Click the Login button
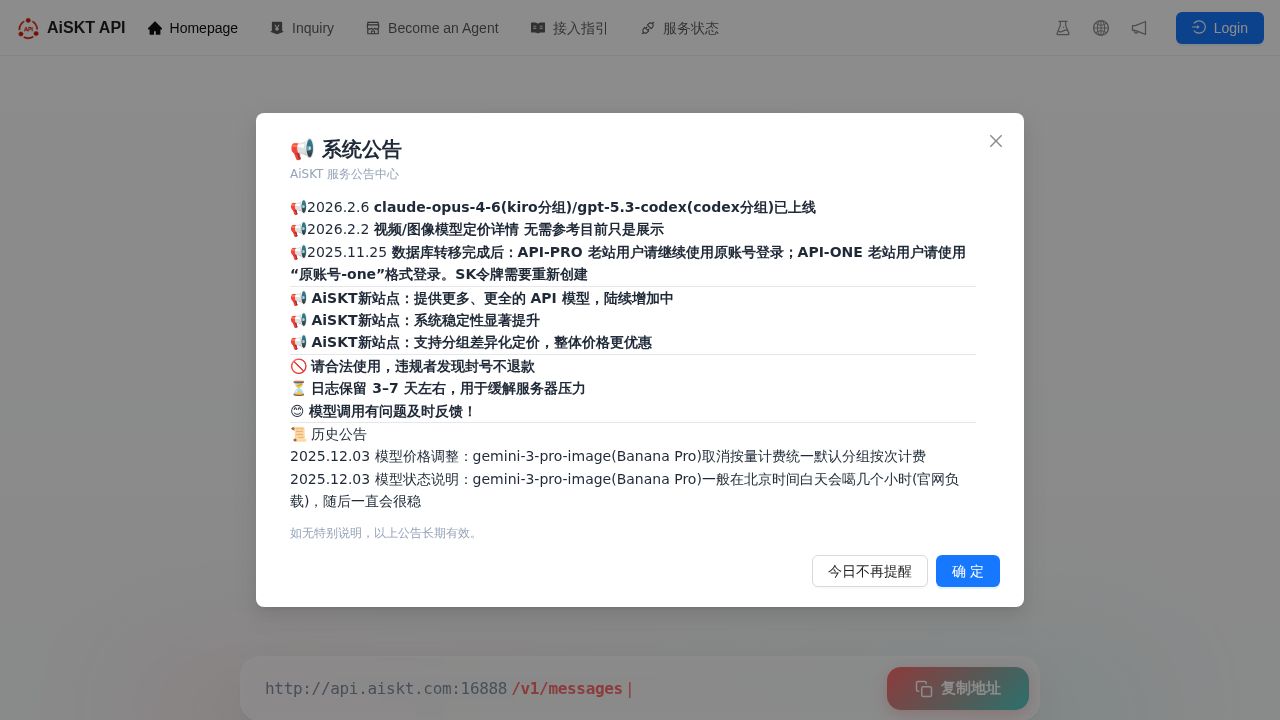 point(1220,28)
